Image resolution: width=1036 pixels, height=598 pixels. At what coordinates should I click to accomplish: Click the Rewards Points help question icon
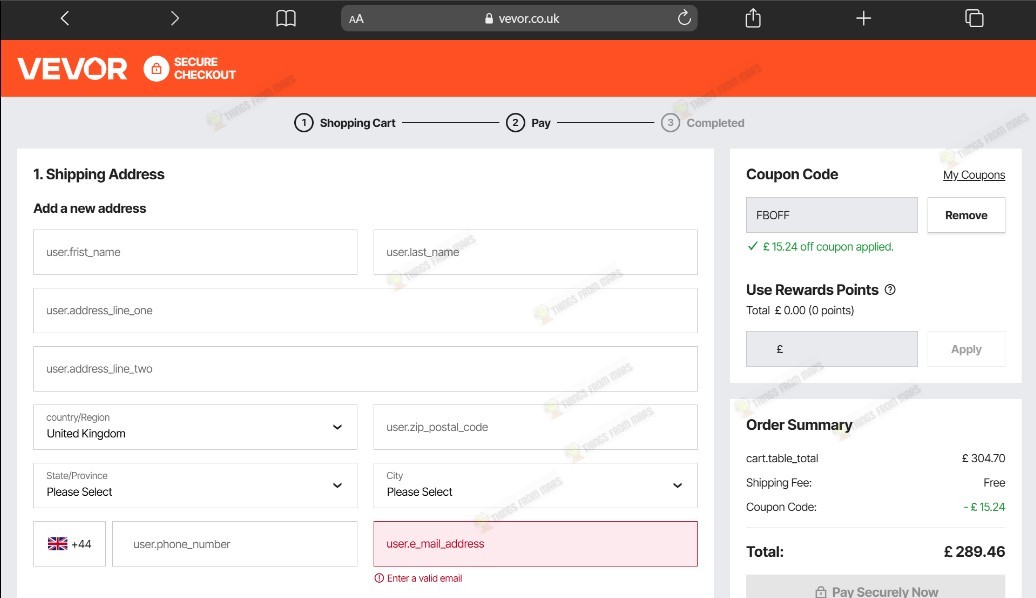click(x=890, y=289)
